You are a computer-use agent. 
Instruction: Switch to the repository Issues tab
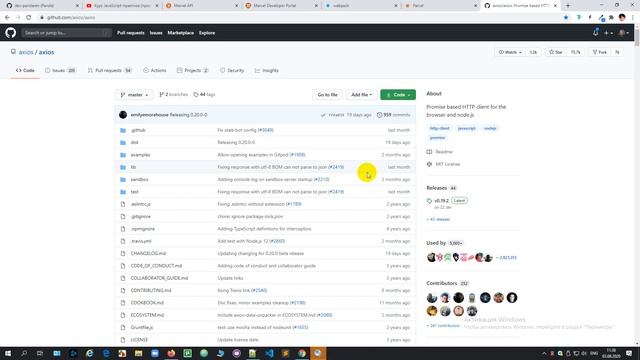[x=60, y=70]
